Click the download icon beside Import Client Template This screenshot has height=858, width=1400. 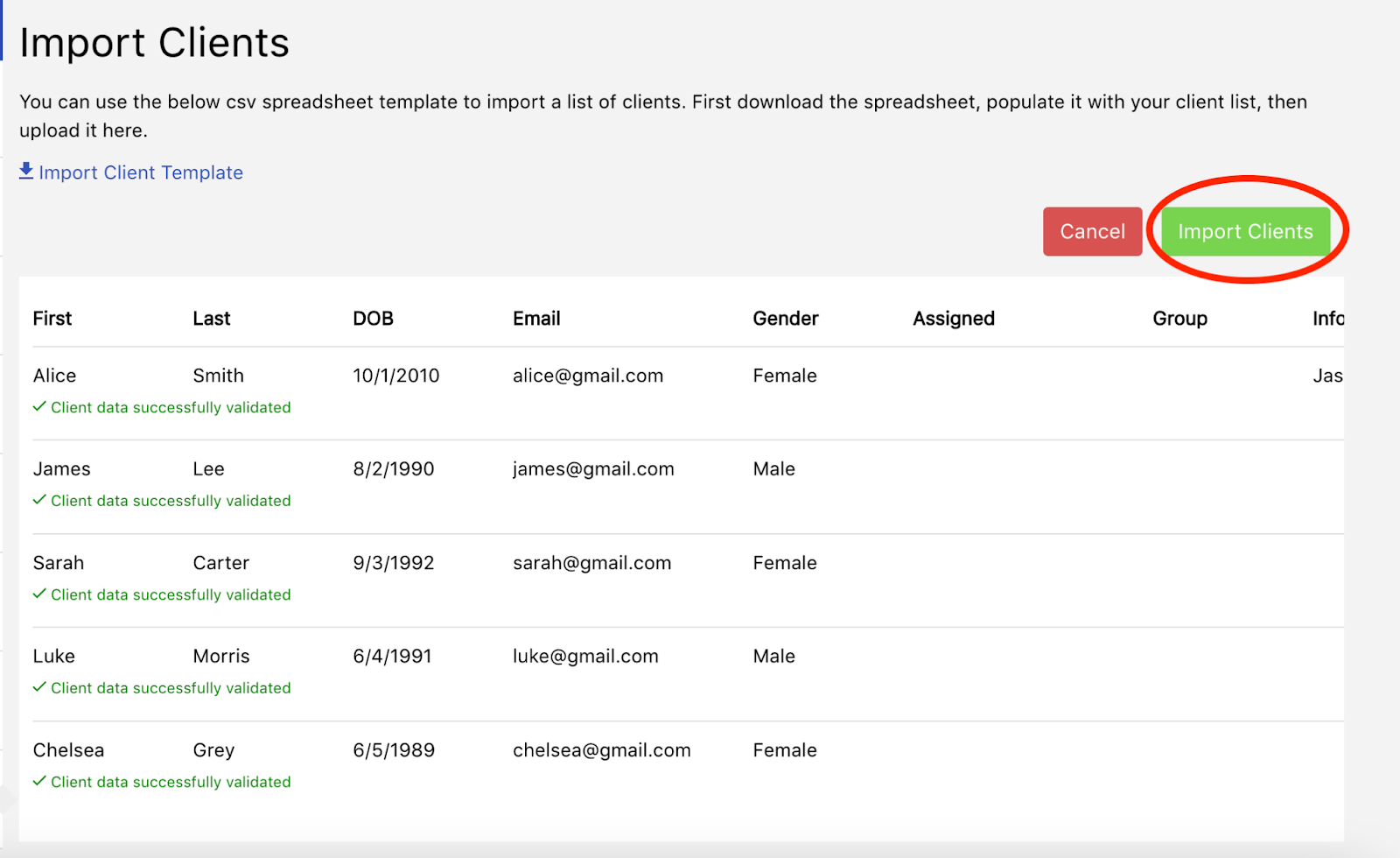pyautogui.click(x=26, y=171)
